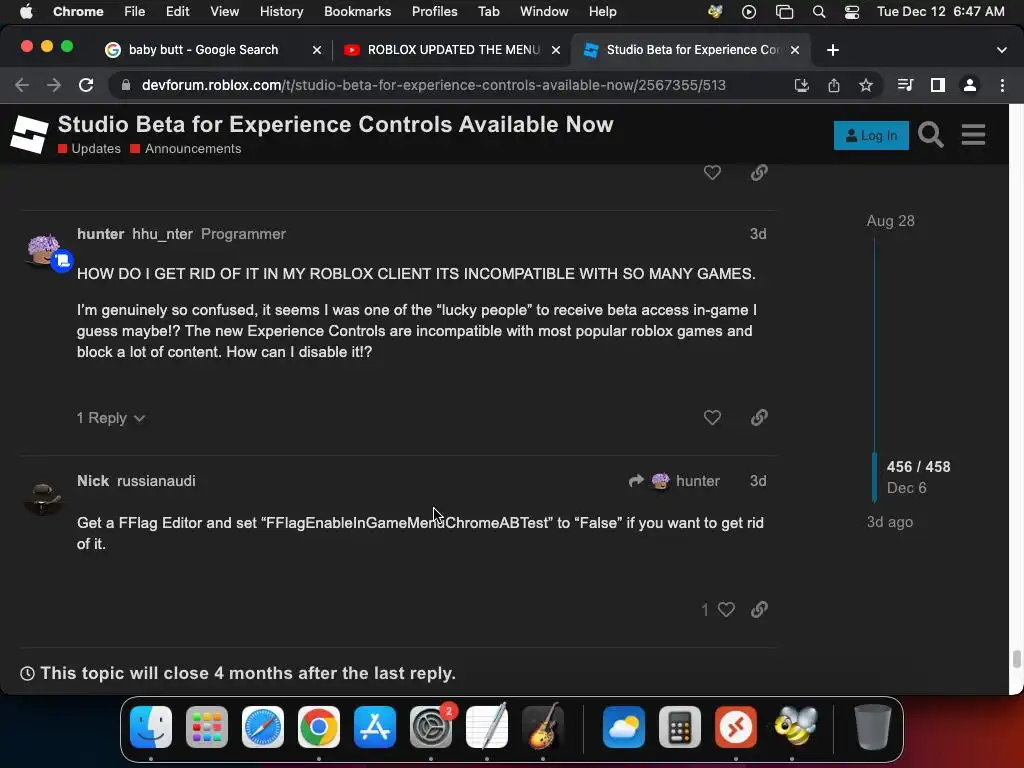Screen dimensions: 1024x768
Task: Open the Announcements category link
Action: [186, 149]
